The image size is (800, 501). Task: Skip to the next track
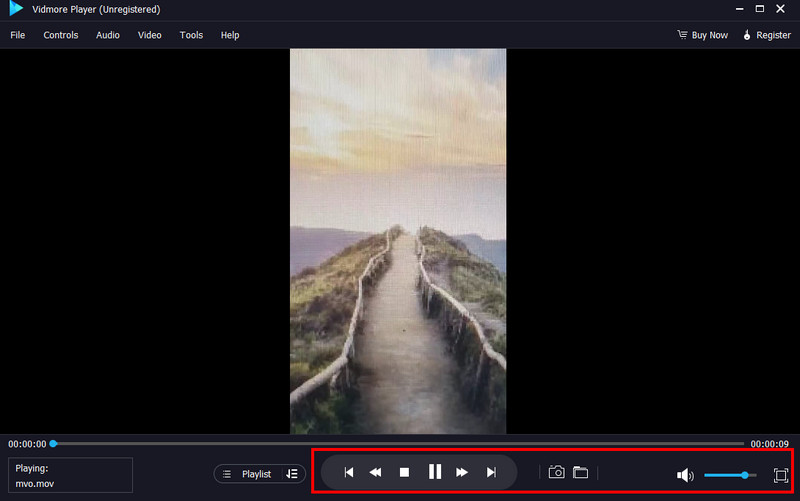[491, 472]
